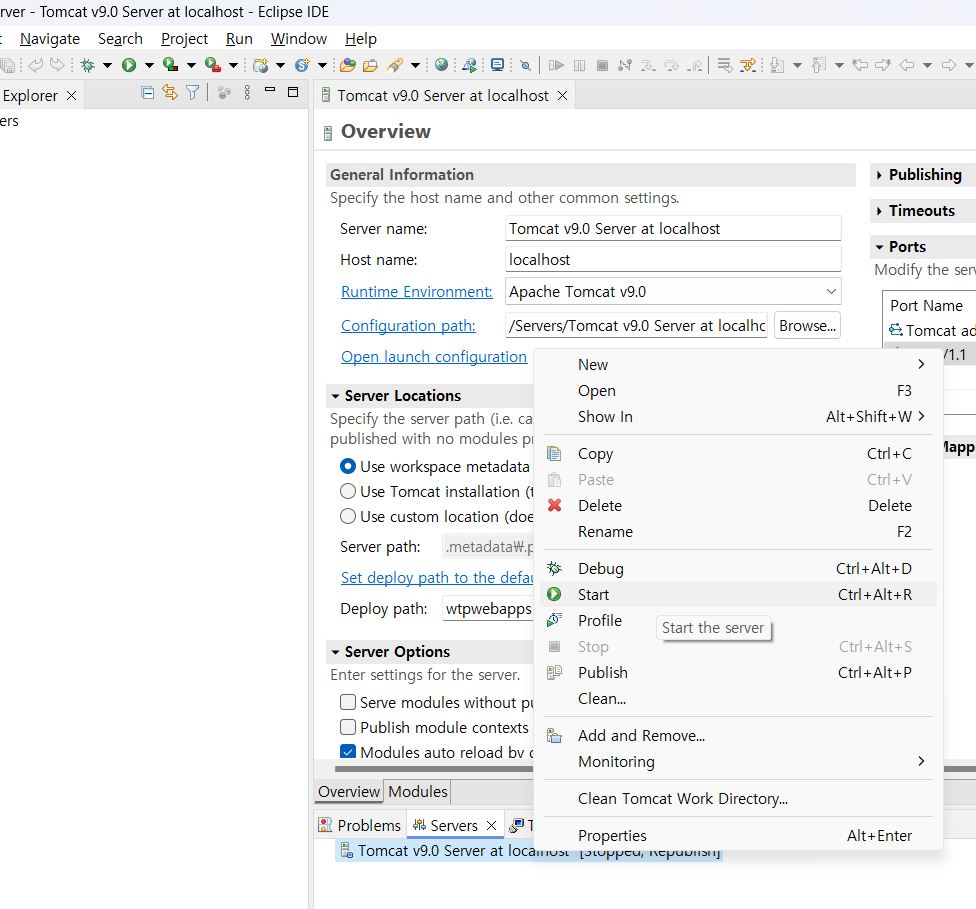This screenshot has height=909, width=976.
Task: Click the Skip All Breakpoints icon
Action: [x=526, y=65]
